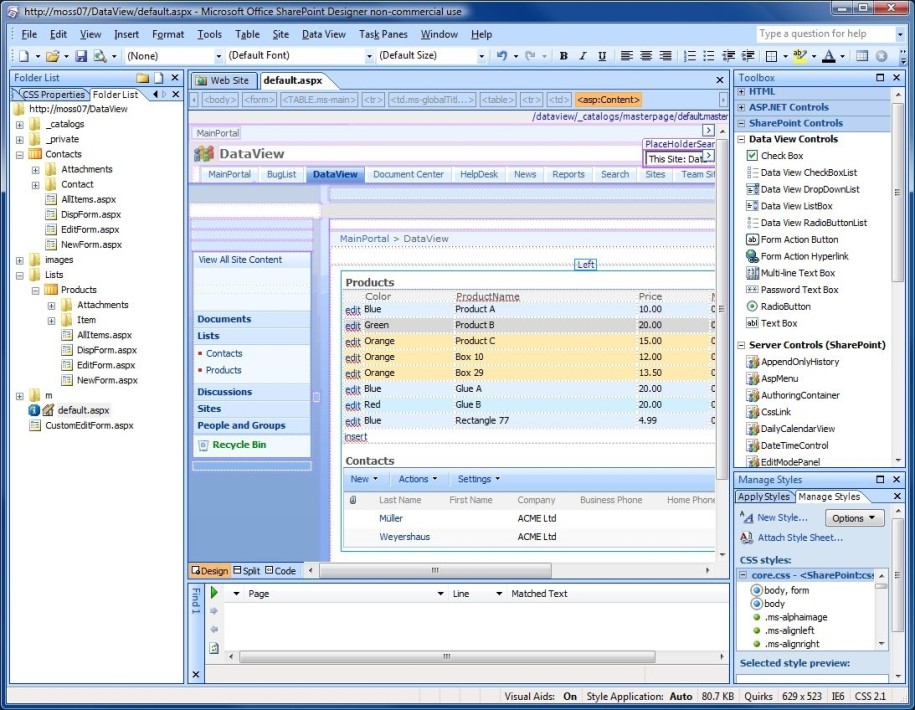Switch to Code view
Screen dimensions: 915x710
280,571
